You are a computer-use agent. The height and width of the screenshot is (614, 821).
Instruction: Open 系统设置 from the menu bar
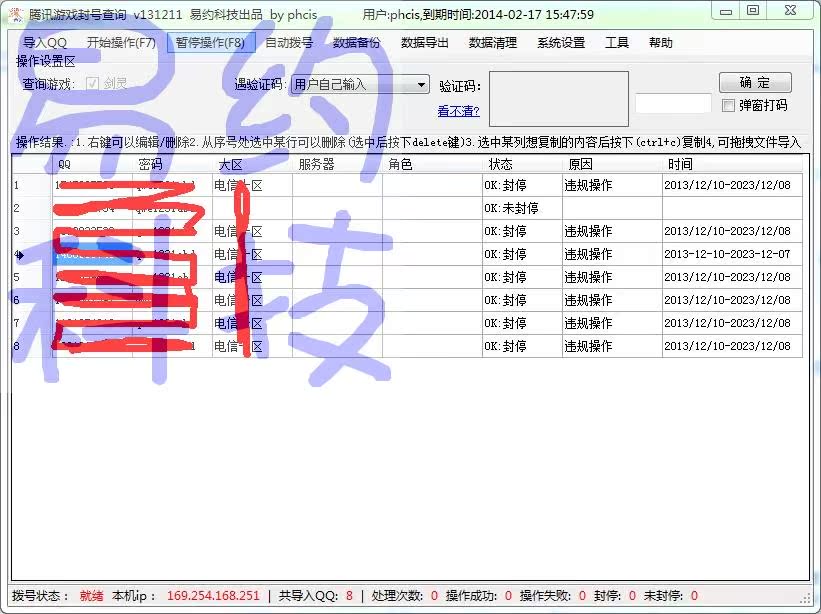[x=561, y=43]
